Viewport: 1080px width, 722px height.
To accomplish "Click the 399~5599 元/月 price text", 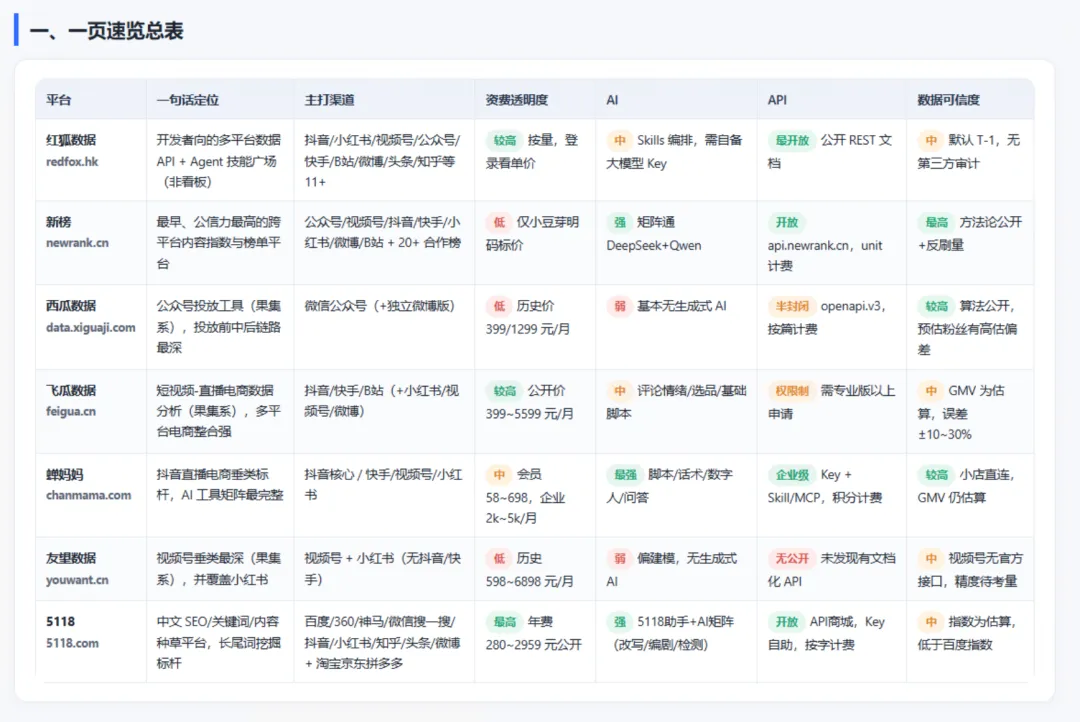I will 530,413.
